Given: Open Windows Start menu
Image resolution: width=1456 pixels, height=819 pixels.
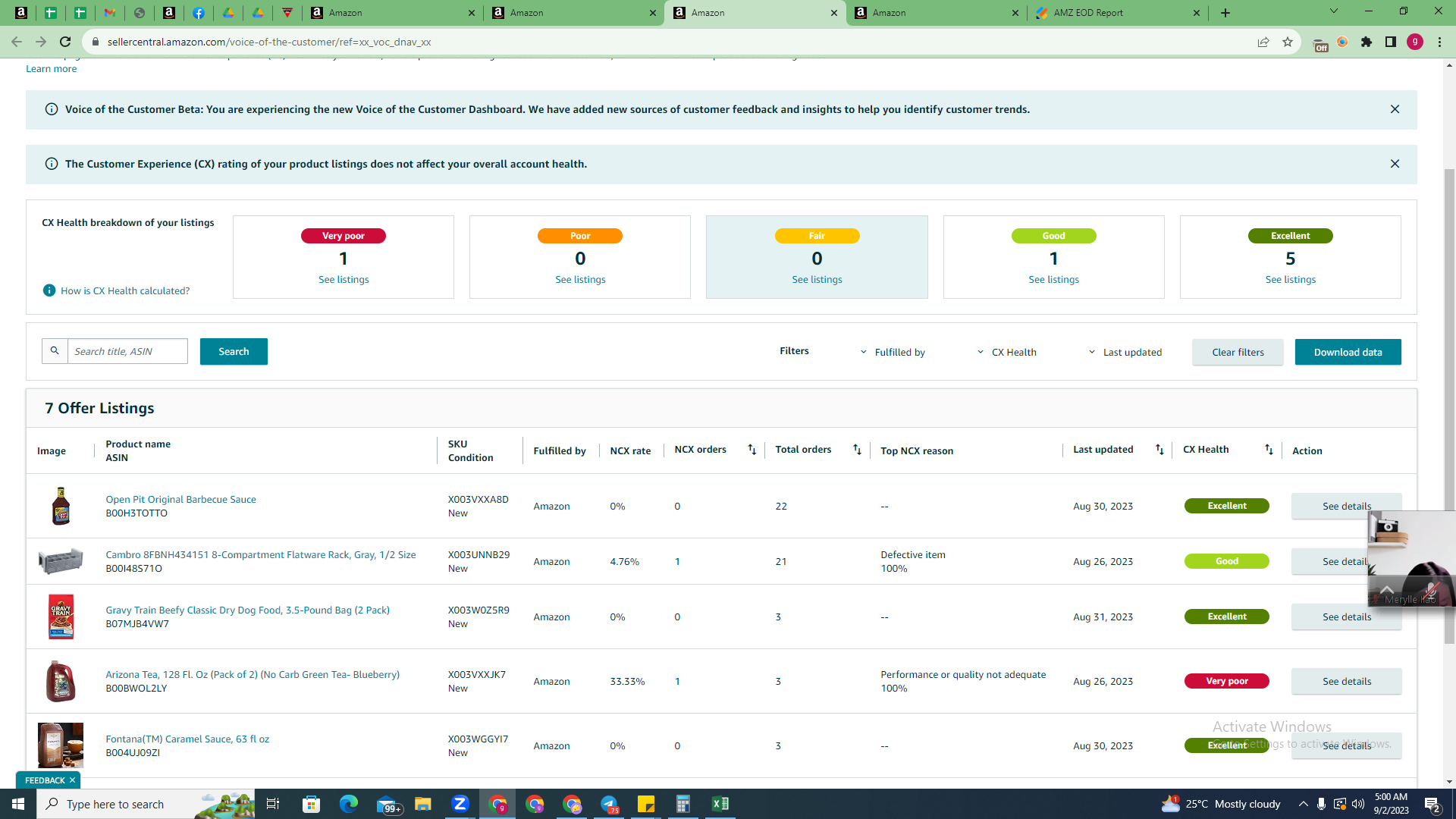Looking at the screenshot, I should pyautogui.click(x=18, y=804).
